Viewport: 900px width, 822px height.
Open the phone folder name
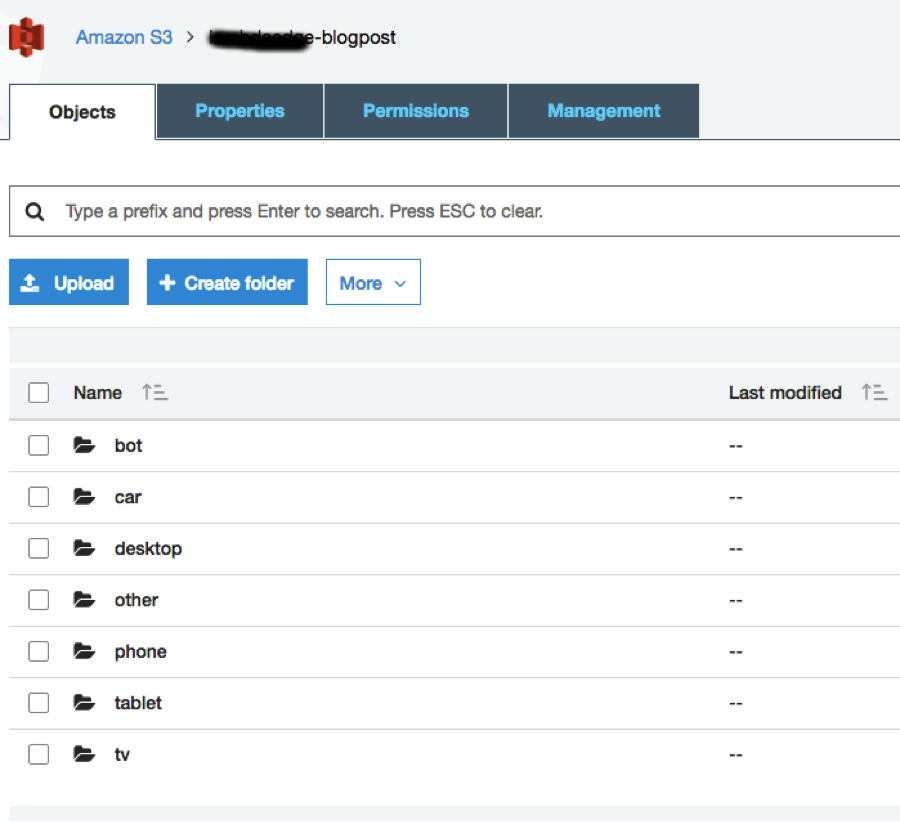[x=140, y=652]
